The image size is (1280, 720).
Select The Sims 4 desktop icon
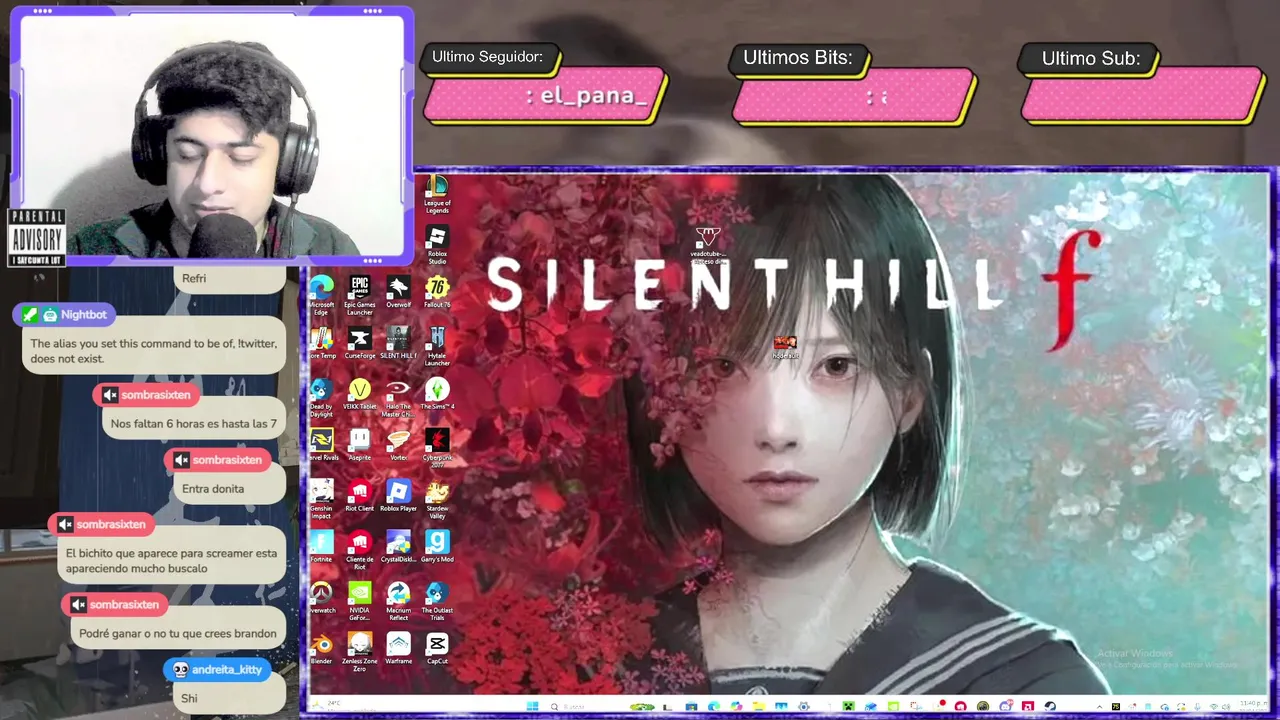[437, 394]
